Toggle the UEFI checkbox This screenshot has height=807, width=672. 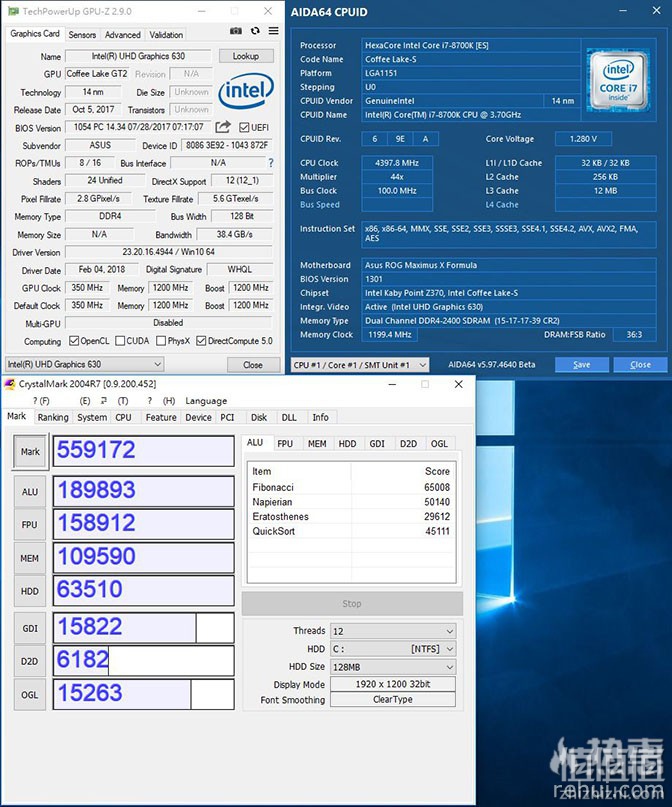(244, 128)
